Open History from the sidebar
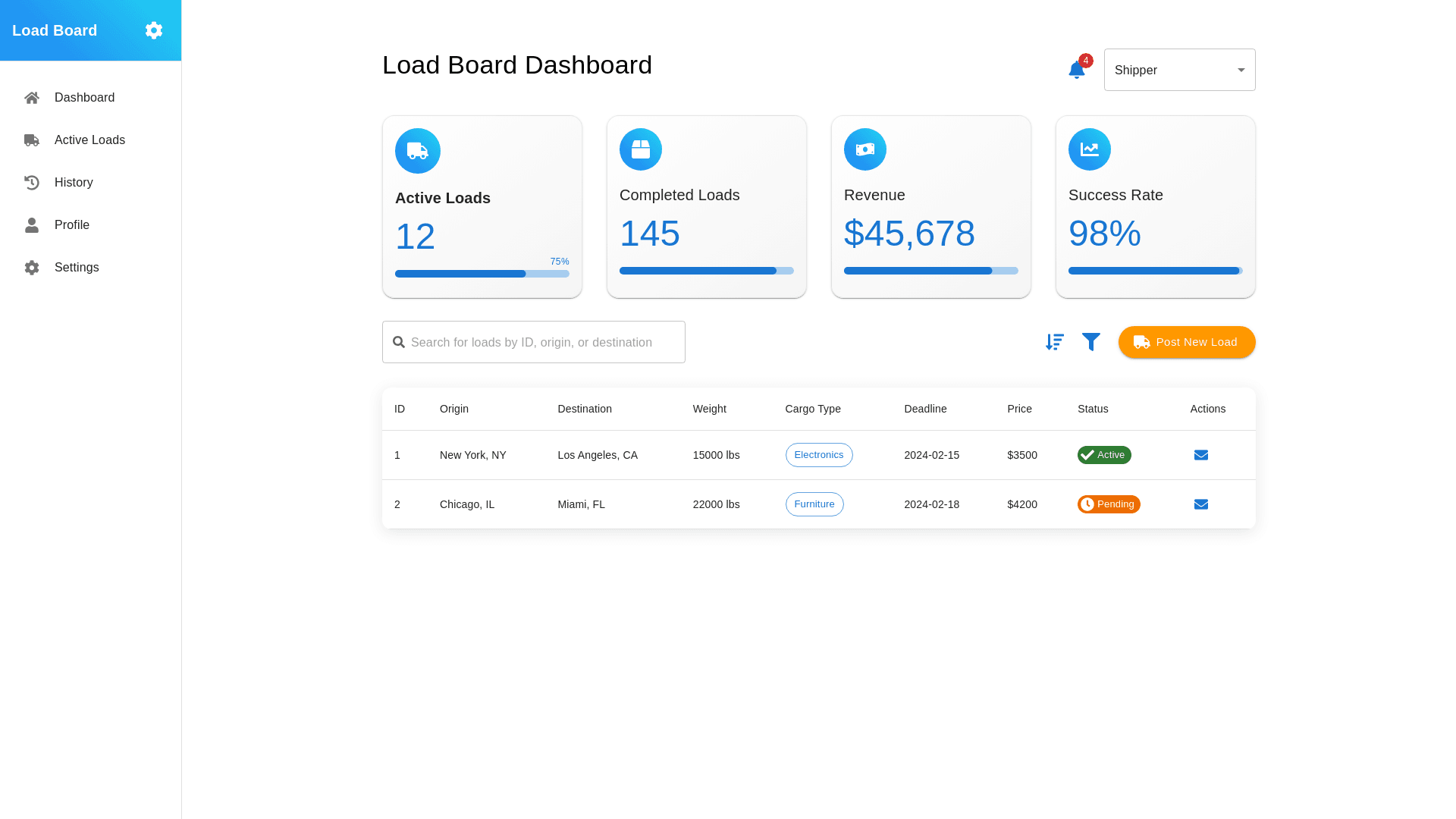This screenshot has height=819, width=1456. 74,183
